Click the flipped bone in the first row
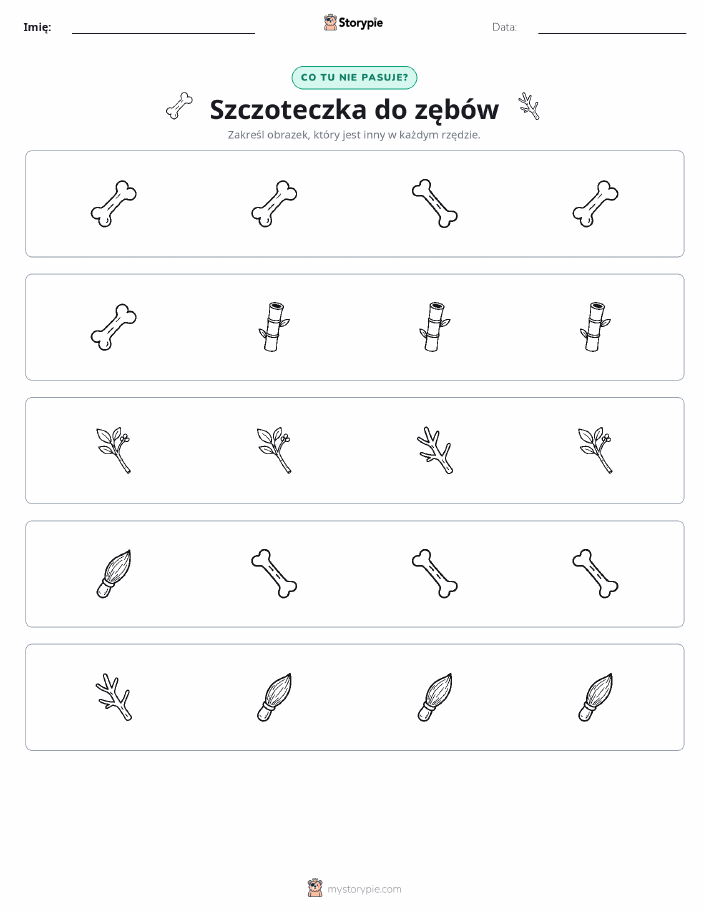This screenshot has height=917, width=709. tap(435, 204)
